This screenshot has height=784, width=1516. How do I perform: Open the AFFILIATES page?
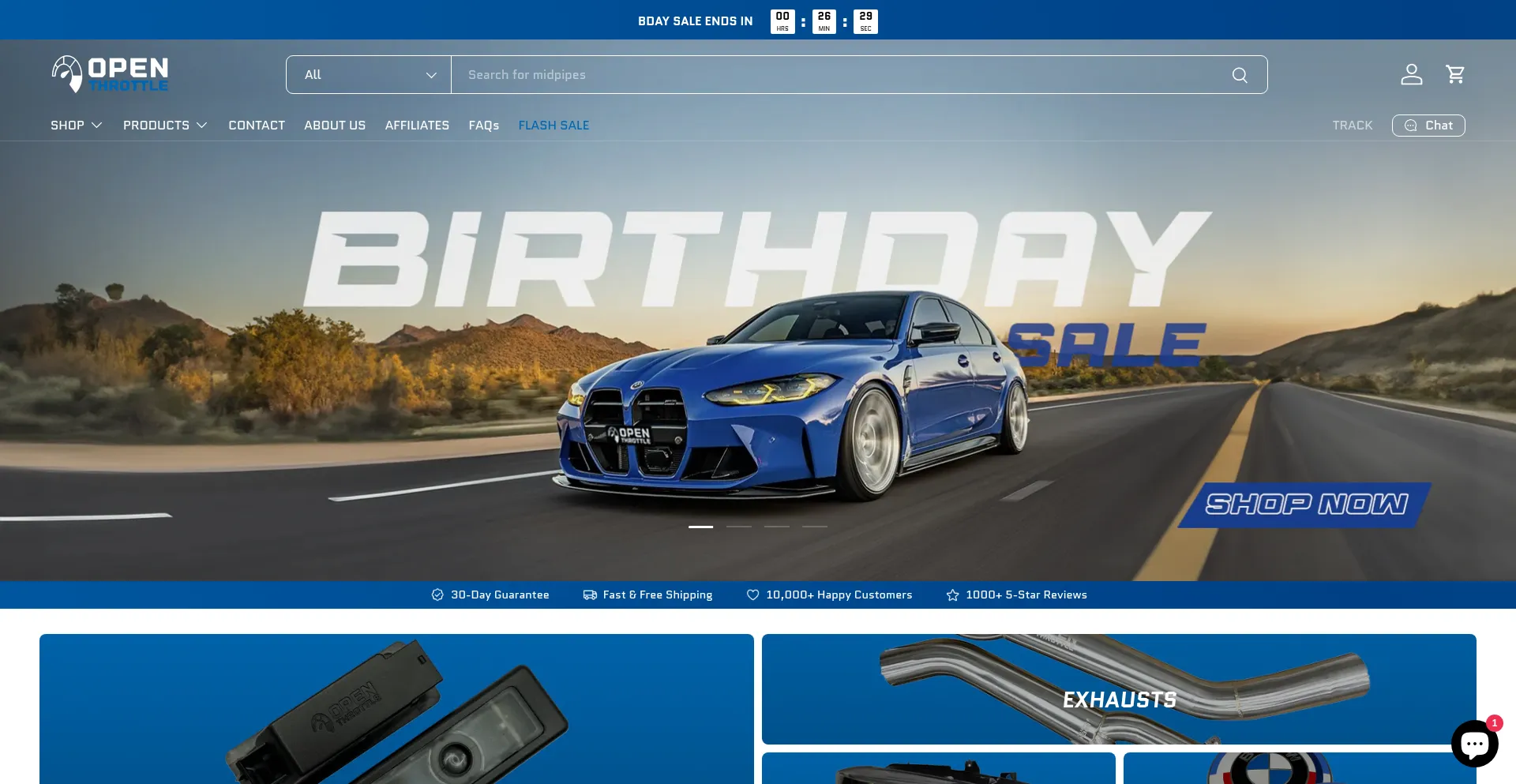[417, 126]
